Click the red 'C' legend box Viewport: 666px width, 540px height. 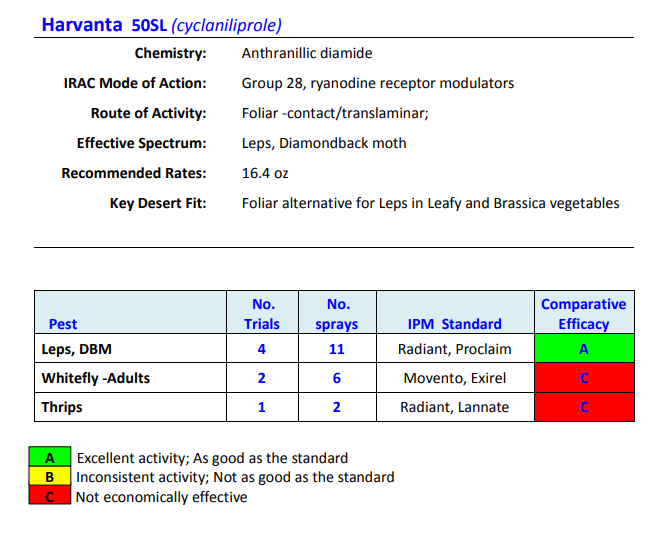[50, 495]
